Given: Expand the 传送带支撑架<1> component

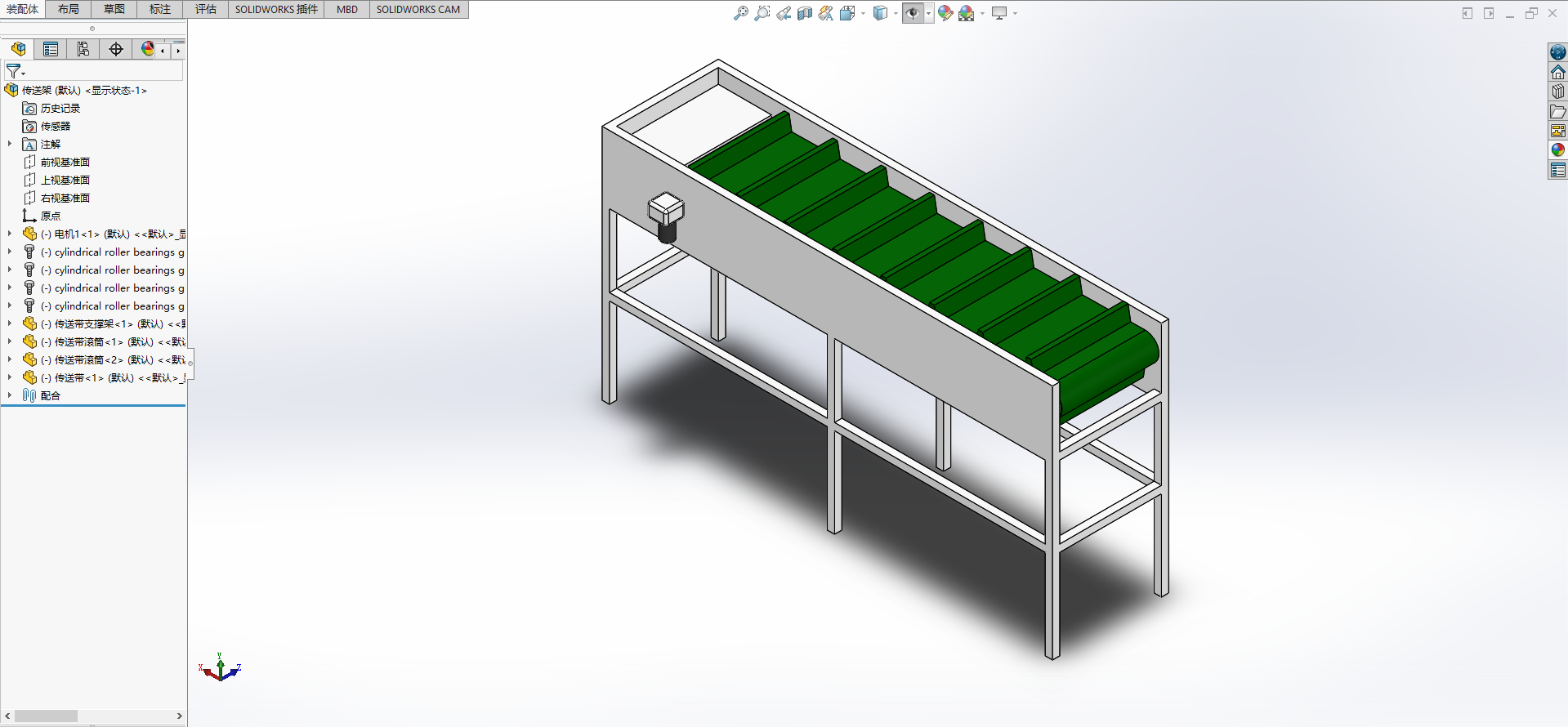Looking at the screenshot, I should pyautogui.click(x=10, y=323).
